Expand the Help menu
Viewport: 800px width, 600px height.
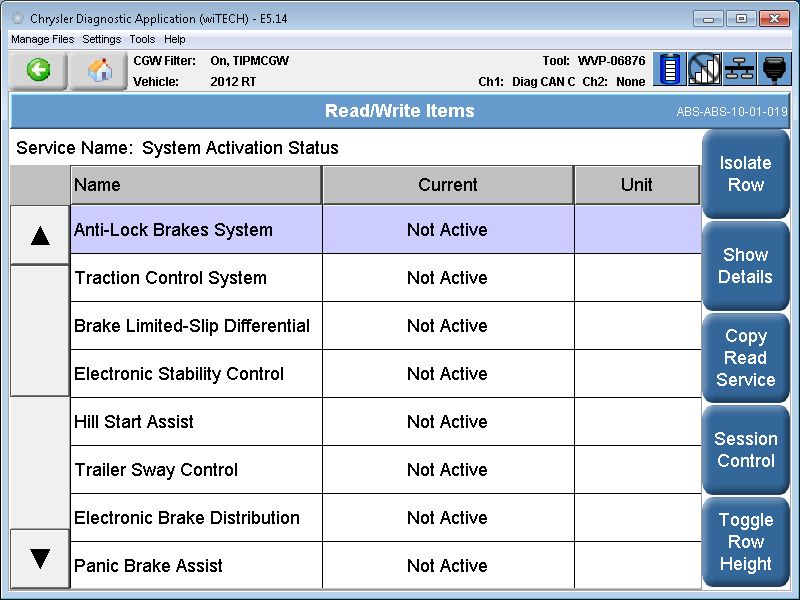175,39
